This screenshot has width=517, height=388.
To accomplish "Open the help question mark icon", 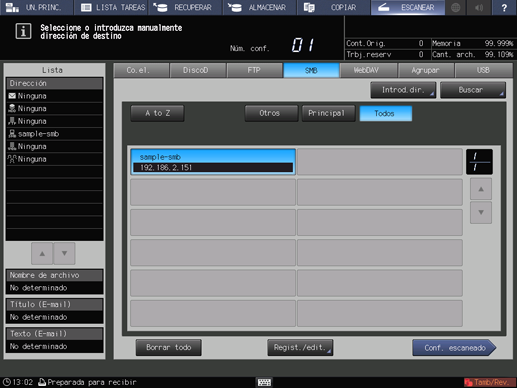I will point(504,7).
